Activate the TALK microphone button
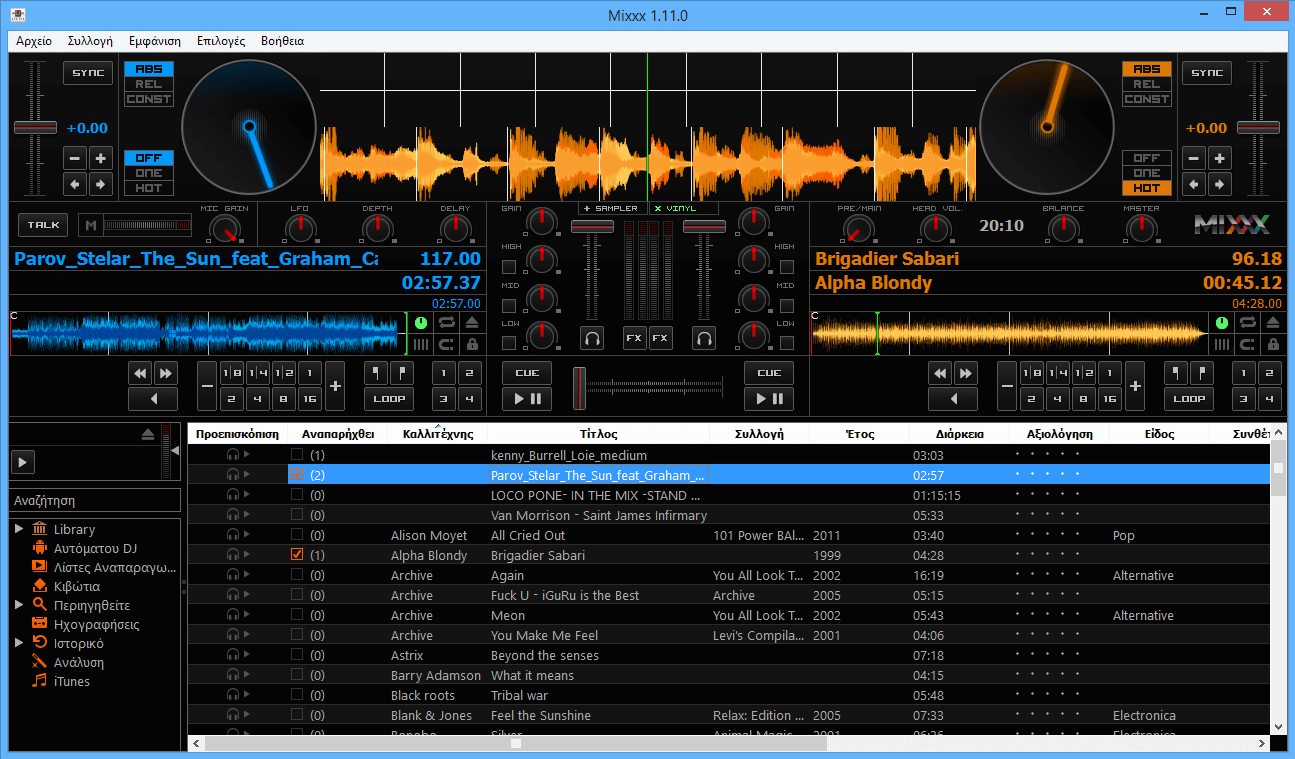1295x759 pixels. pyautogui.click(x=43, y=226)
